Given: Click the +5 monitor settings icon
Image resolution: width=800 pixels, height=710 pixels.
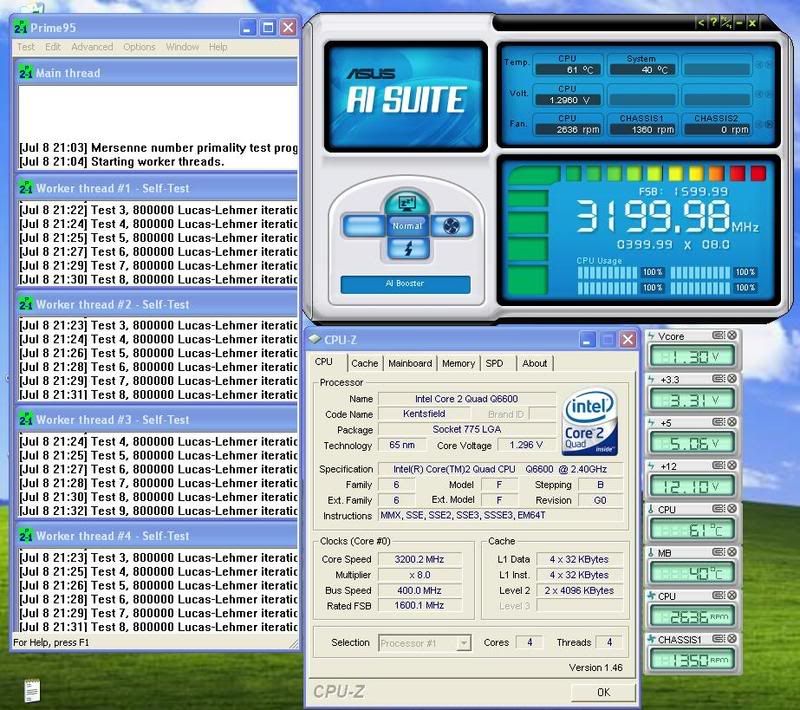Looking at the screenshot, I should [x=718, y=422].
